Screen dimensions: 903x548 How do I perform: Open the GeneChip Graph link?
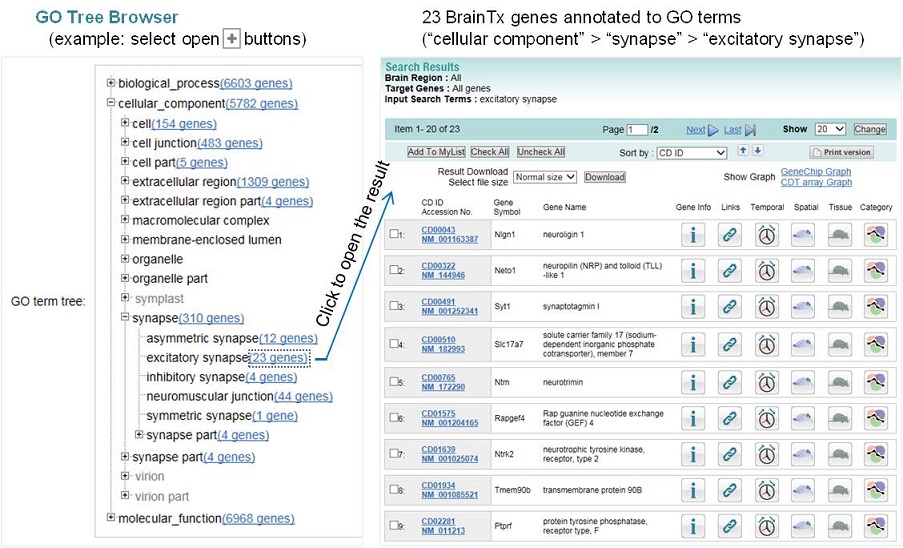click(816, 172)
